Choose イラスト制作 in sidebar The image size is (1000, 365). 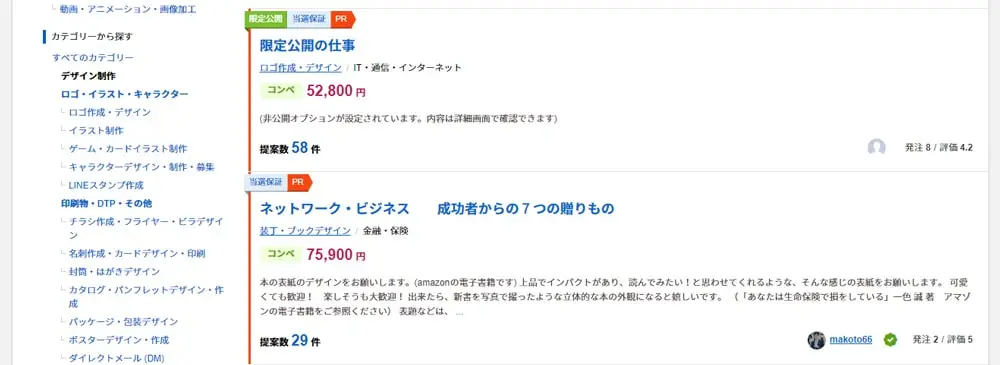tap(96, 131)
